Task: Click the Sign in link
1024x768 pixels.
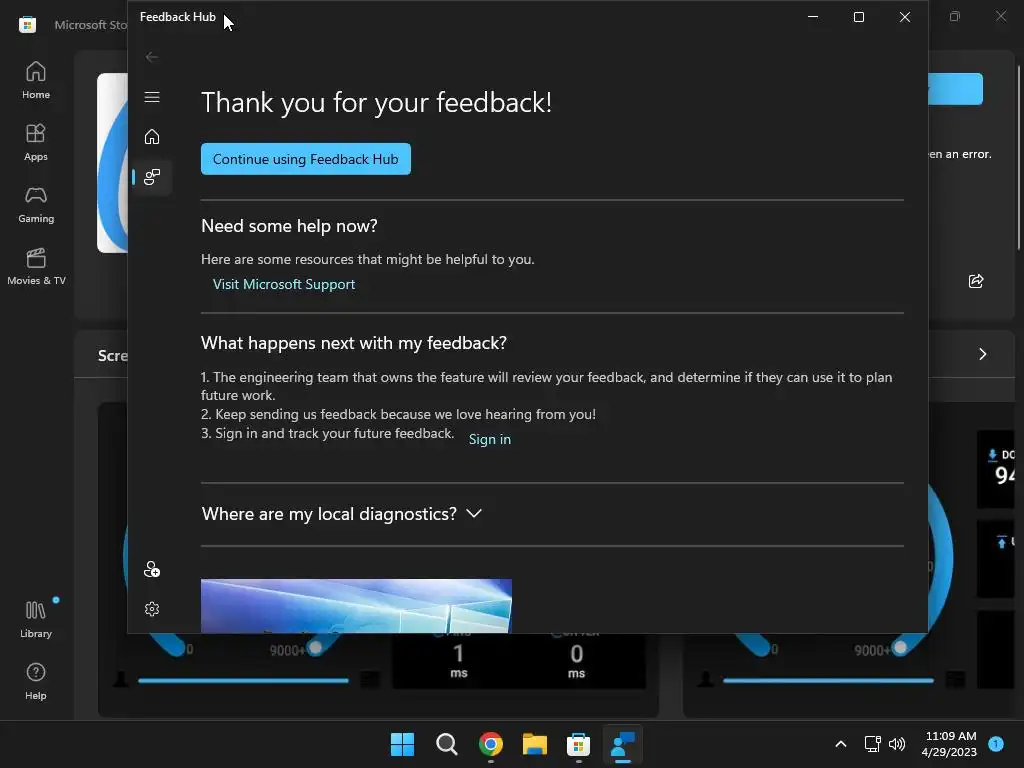Action: tap(490, 440)
